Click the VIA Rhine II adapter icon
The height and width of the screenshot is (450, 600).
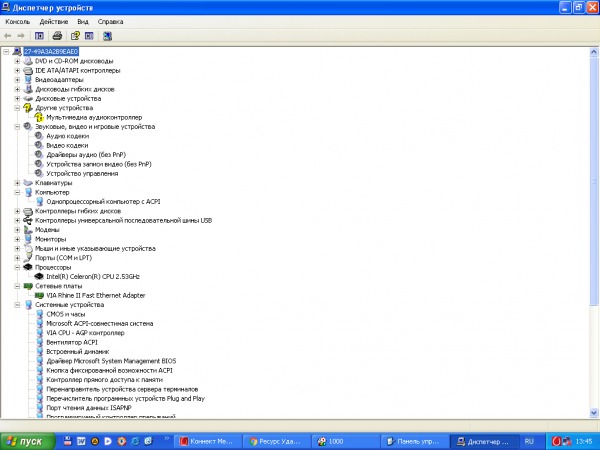pyautogui.click(x=39, y=295)
